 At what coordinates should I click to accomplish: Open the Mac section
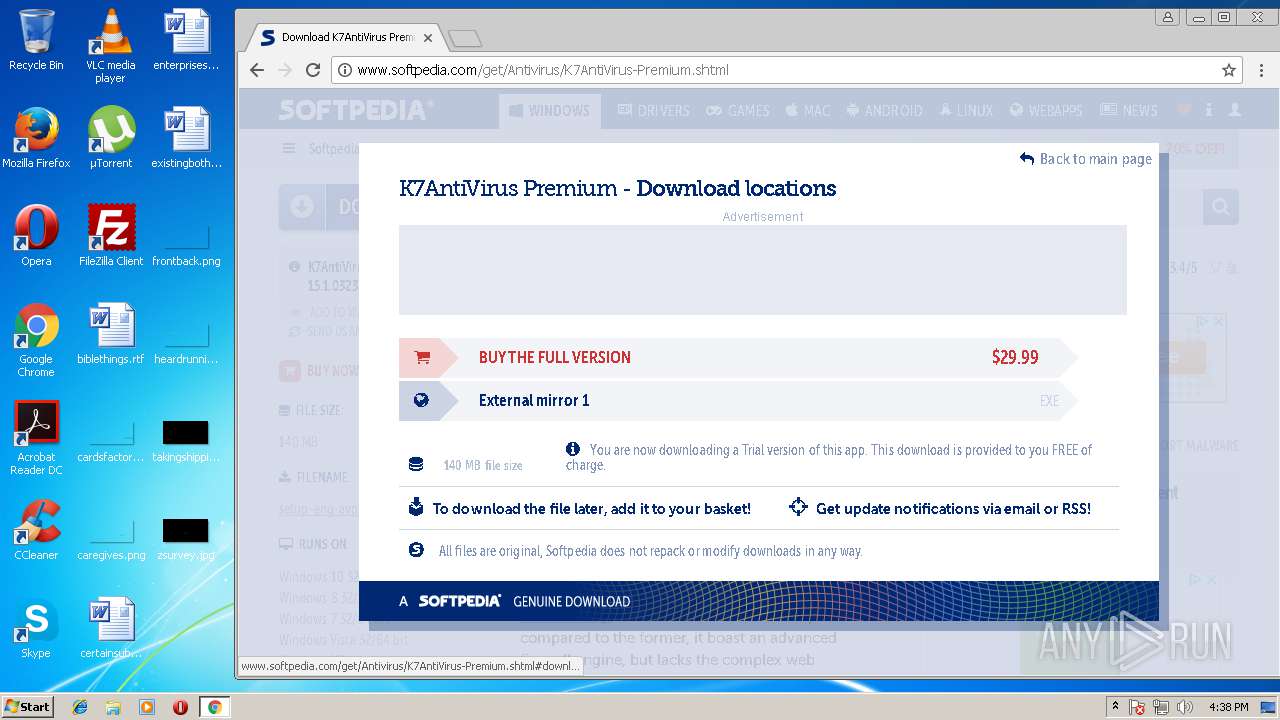[x=808, y=110]
